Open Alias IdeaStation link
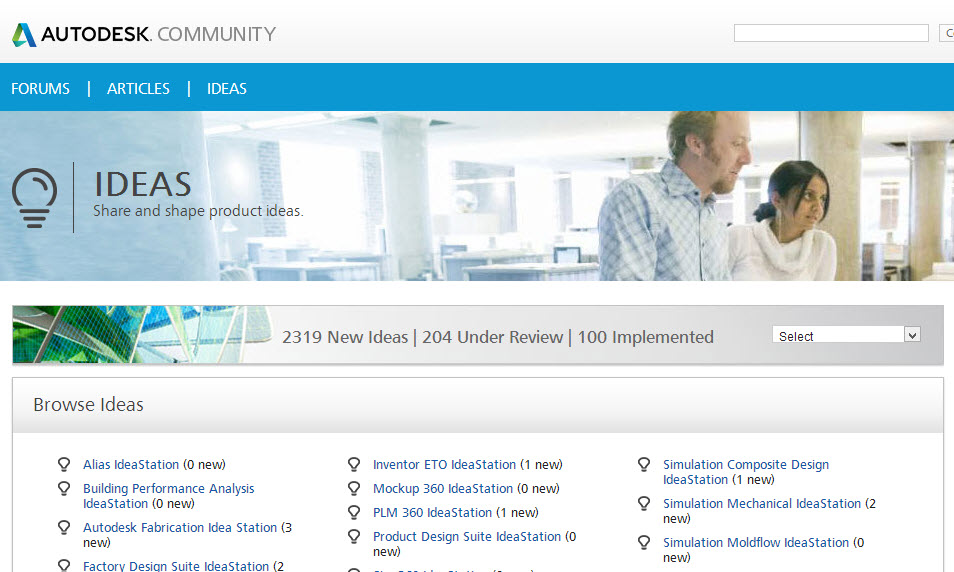 131,465
